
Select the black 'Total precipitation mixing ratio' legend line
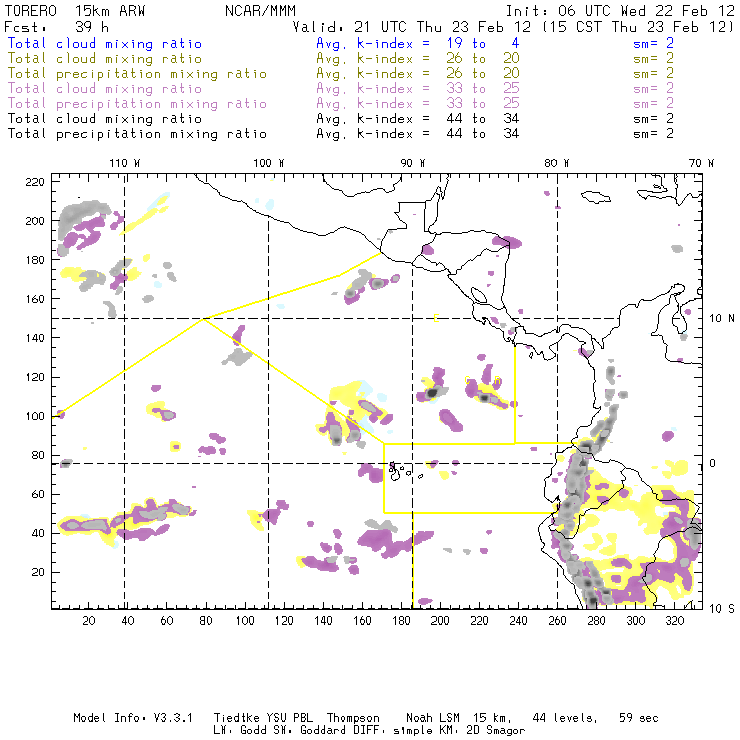tap(137, 134)
